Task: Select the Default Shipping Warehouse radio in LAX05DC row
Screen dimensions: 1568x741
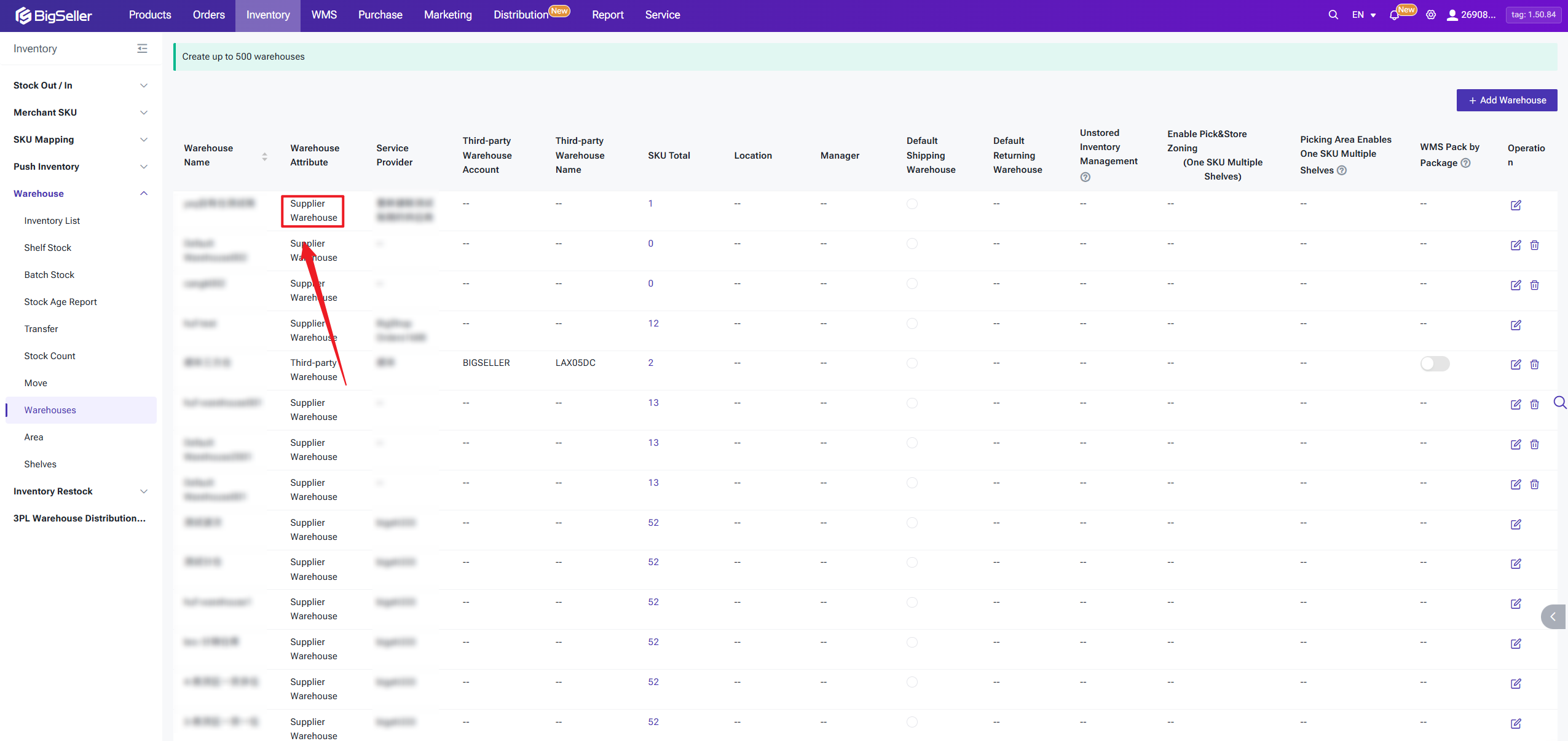Action: (912, 363)
